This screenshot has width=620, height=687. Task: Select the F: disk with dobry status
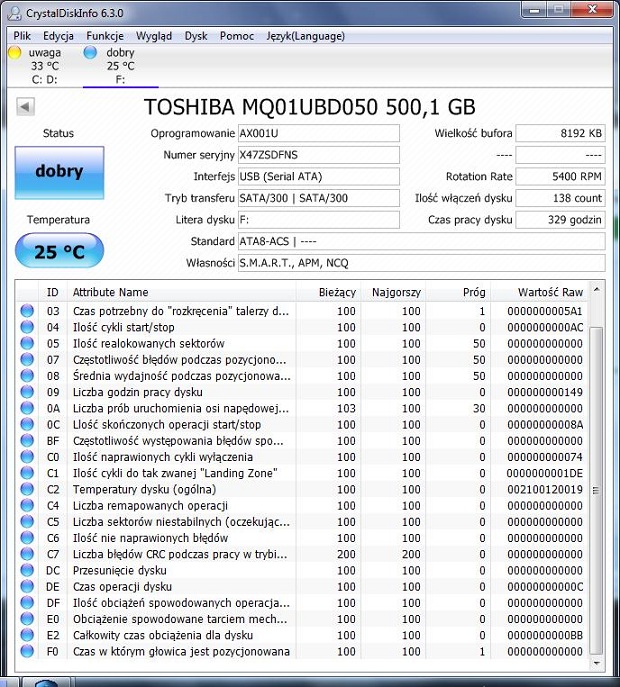tap(120, 66)
